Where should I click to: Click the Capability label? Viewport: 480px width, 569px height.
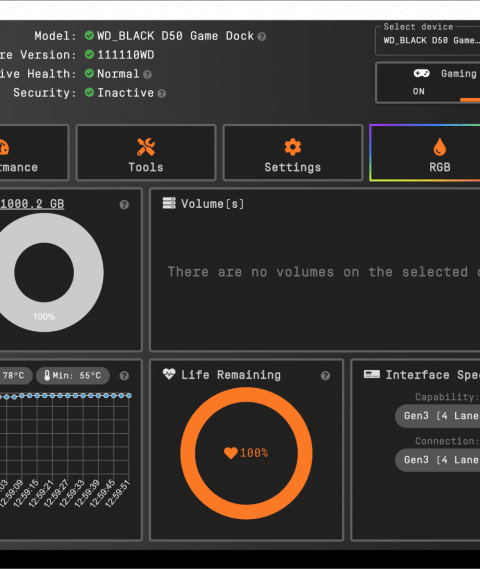(x=447, y=397)
